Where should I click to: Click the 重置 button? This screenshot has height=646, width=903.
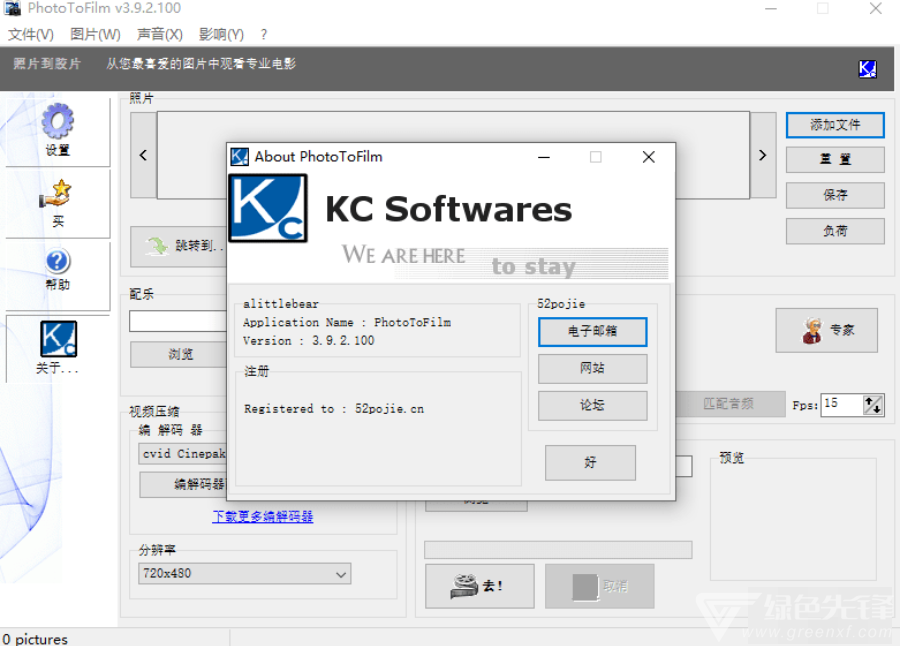pos(835,159)
